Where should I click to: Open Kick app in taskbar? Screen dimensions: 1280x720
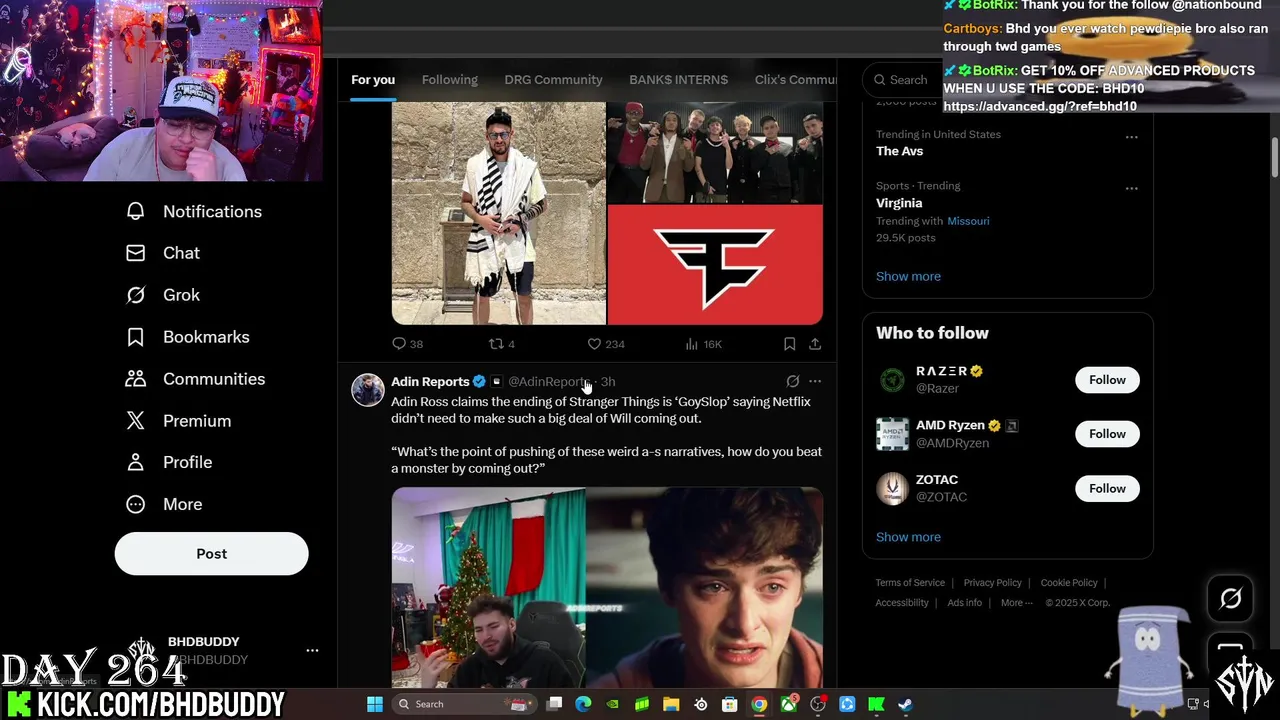click(x=876, y=704)
